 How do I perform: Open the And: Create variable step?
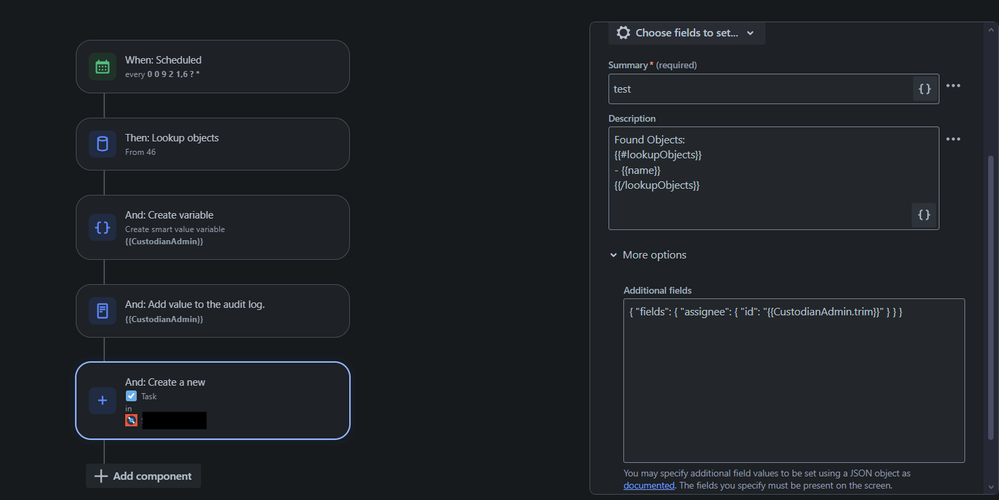coord(213,227)
